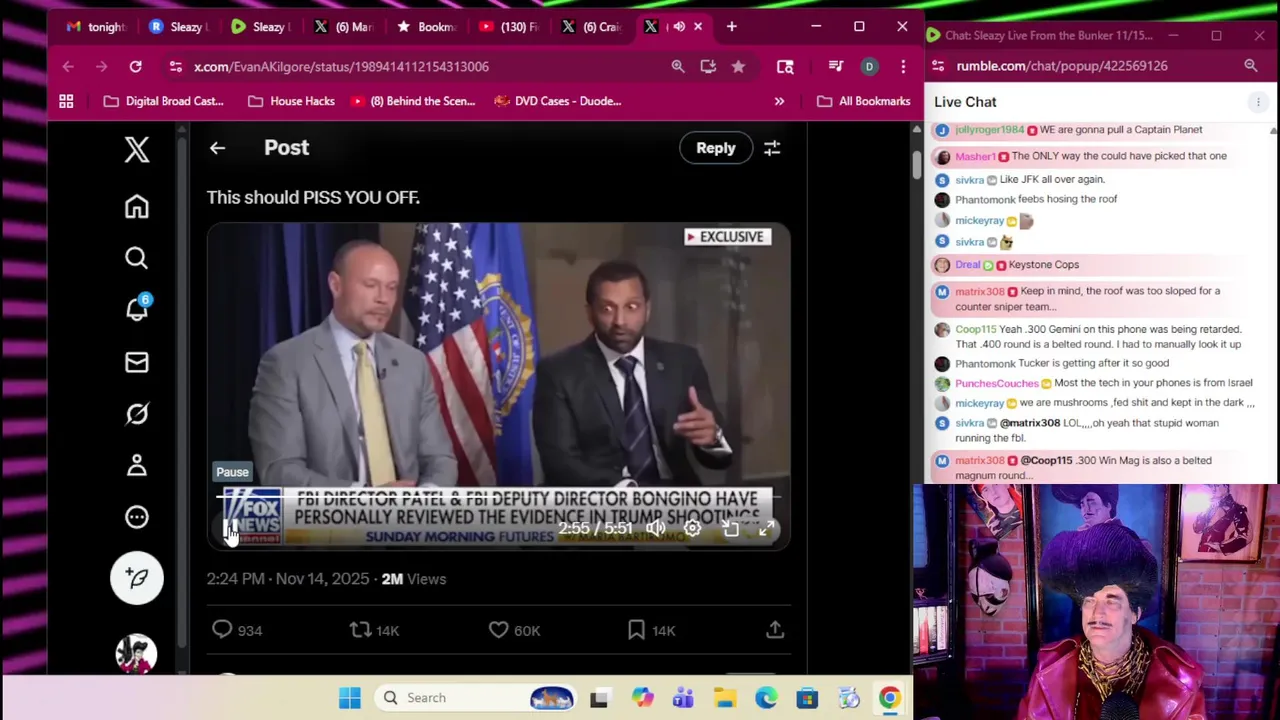Image resolution: width=1280 pixels, height=720 pixels.
Task: Switch to the '(6) Crai' X tab
Action: coord(591,27)
